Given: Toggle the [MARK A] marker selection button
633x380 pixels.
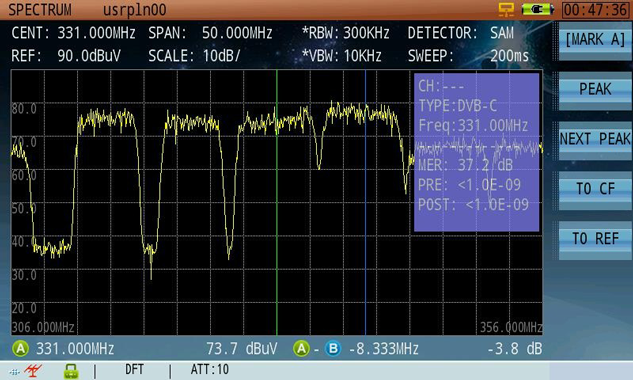Looking at the screenshot, I should (x=595, y=41).
